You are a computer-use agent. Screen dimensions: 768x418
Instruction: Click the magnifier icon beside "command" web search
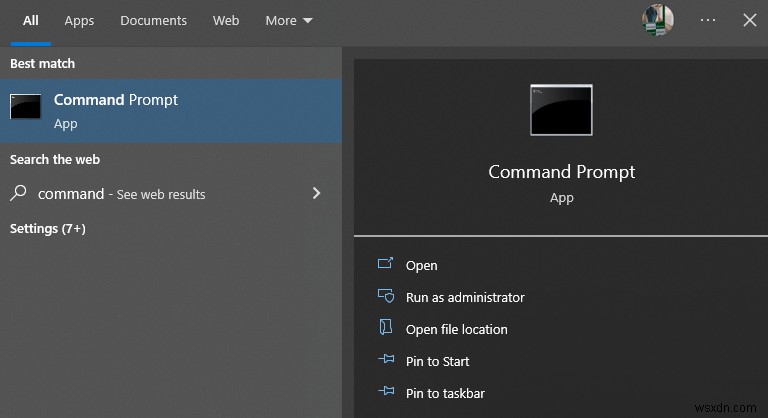[19, 194]
